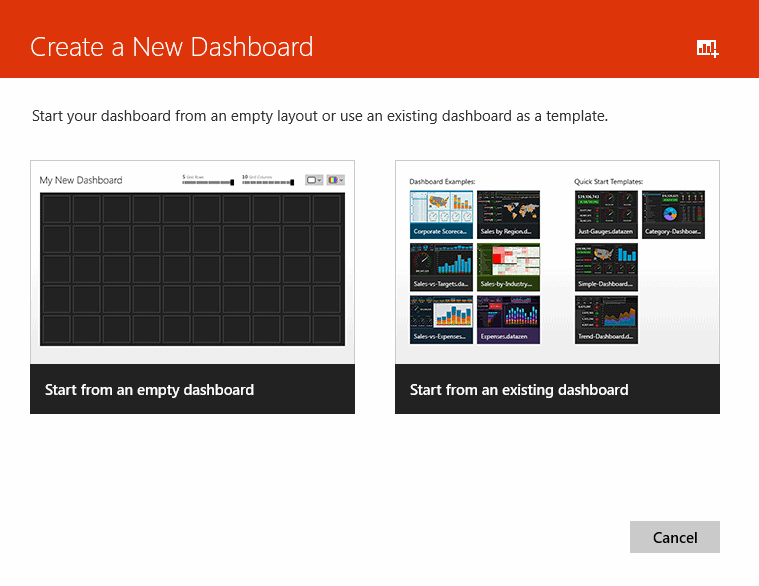759x586 pixels.
Task: Open the Sales by Region example
Action: coord(508,214)
